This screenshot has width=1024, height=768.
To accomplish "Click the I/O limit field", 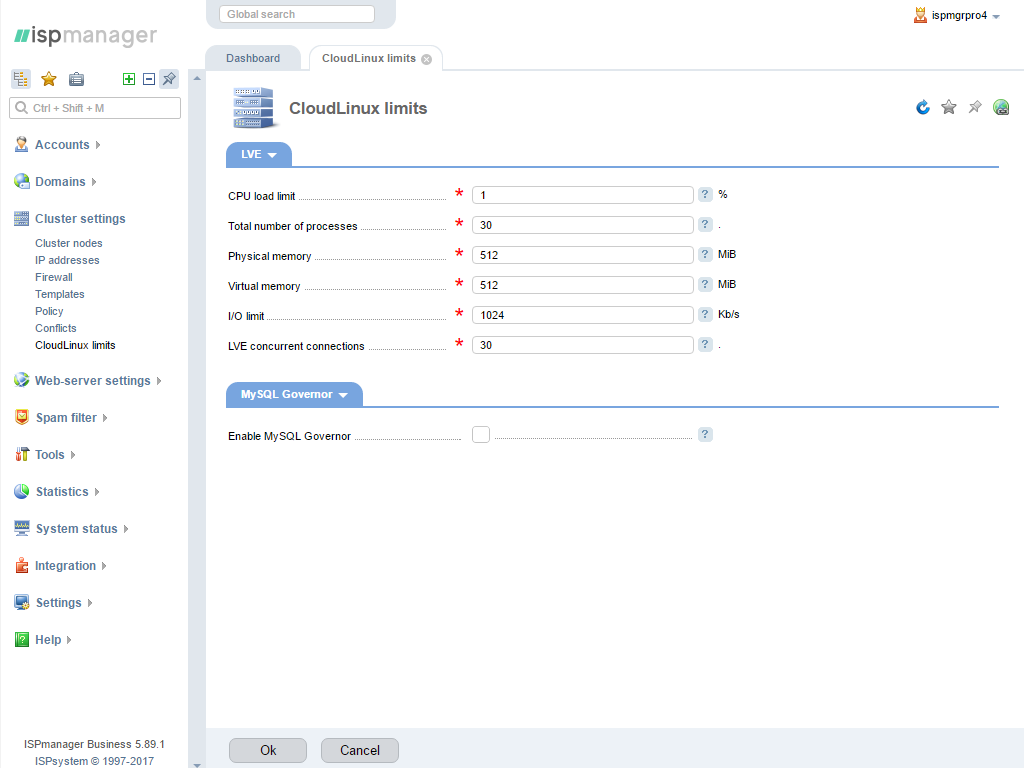I will pyautogui.click(x=583, y=315).
